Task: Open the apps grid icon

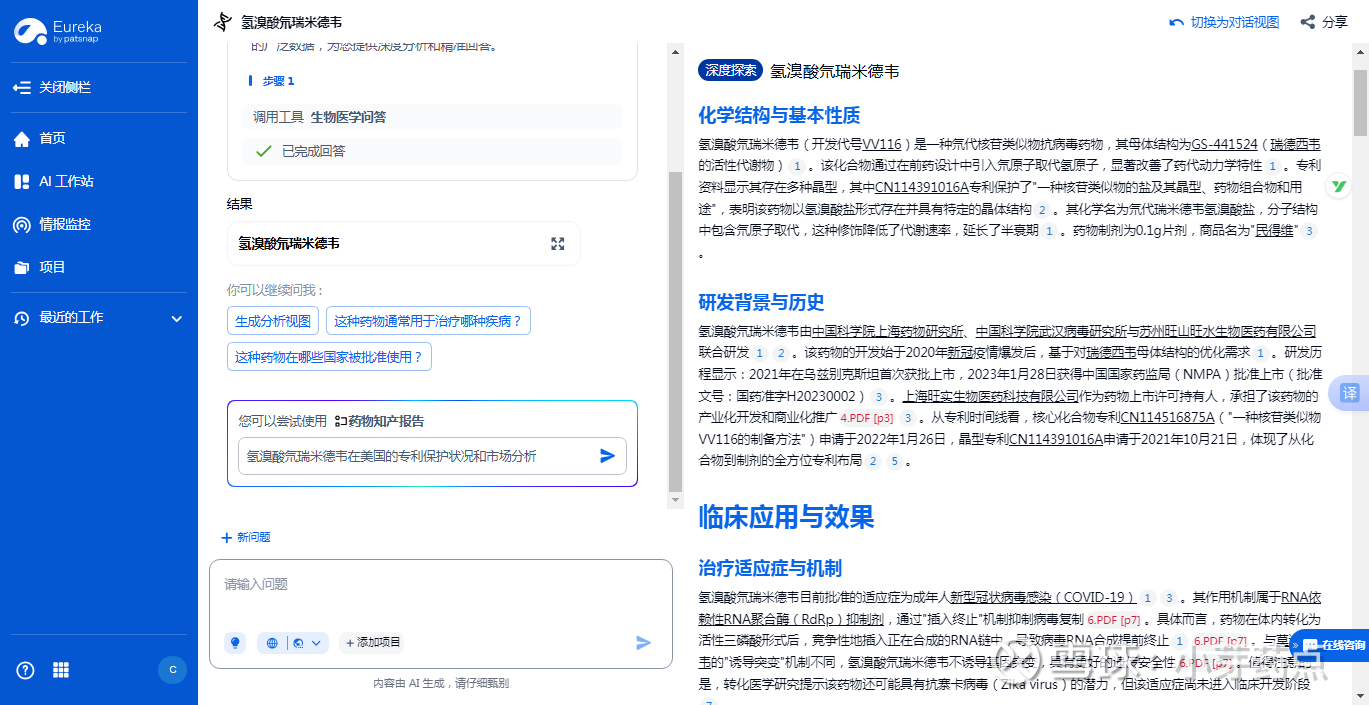Action: coord(61,670)
